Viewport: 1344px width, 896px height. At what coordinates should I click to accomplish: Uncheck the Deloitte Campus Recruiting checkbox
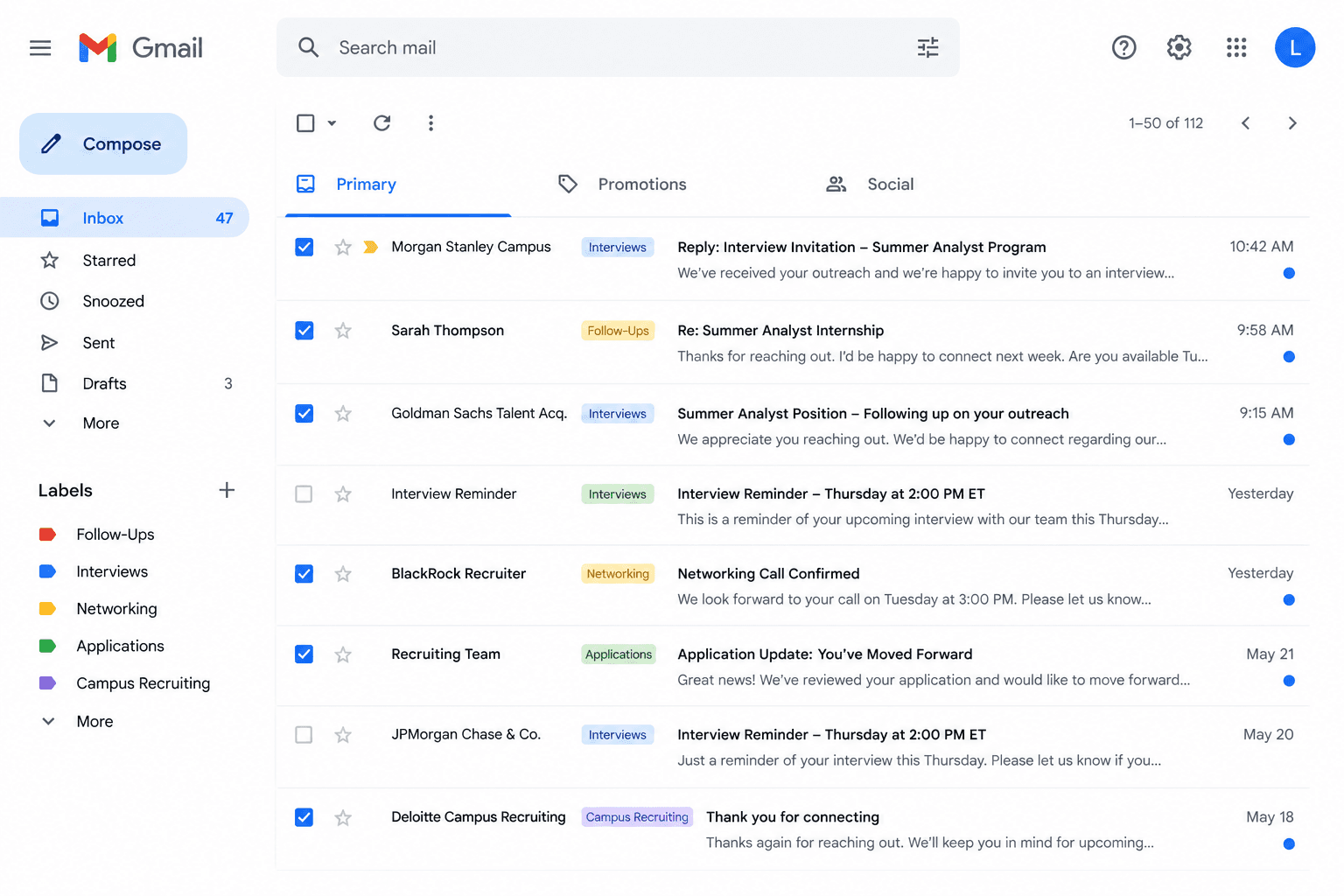pyautogui.click(x=304, y=817)
